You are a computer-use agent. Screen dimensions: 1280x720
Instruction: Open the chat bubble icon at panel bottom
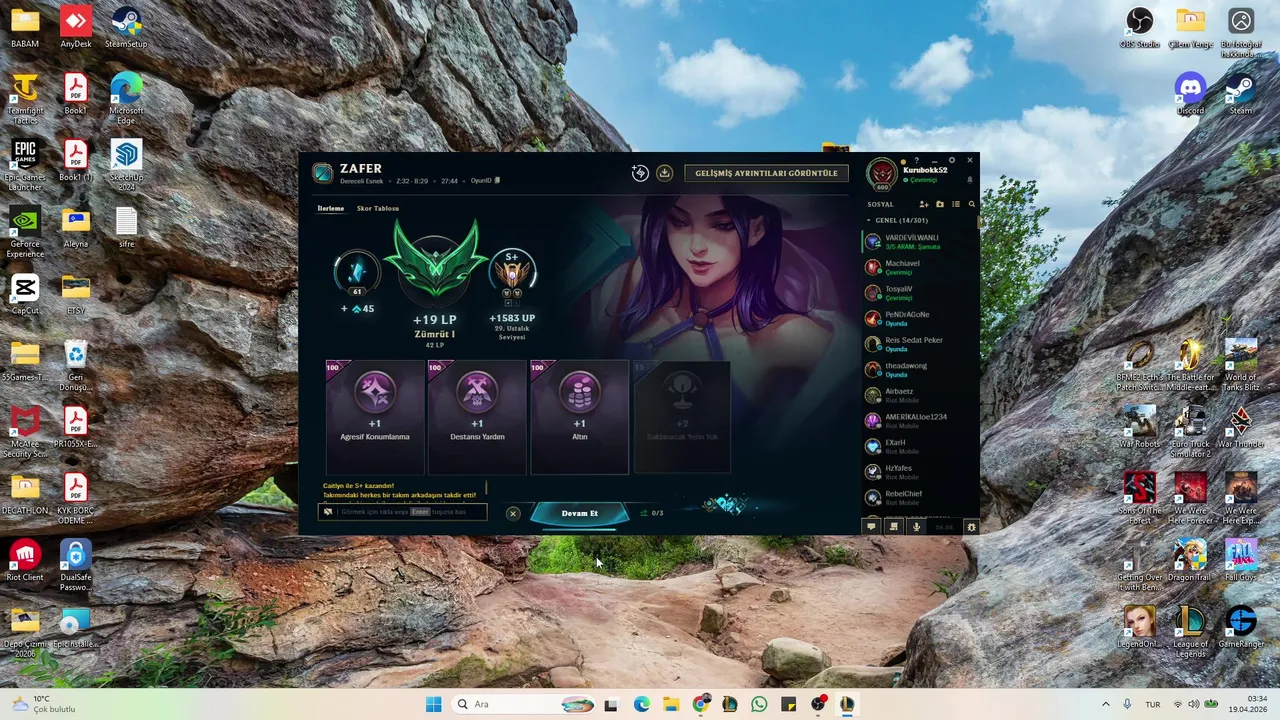coord(871,527)
